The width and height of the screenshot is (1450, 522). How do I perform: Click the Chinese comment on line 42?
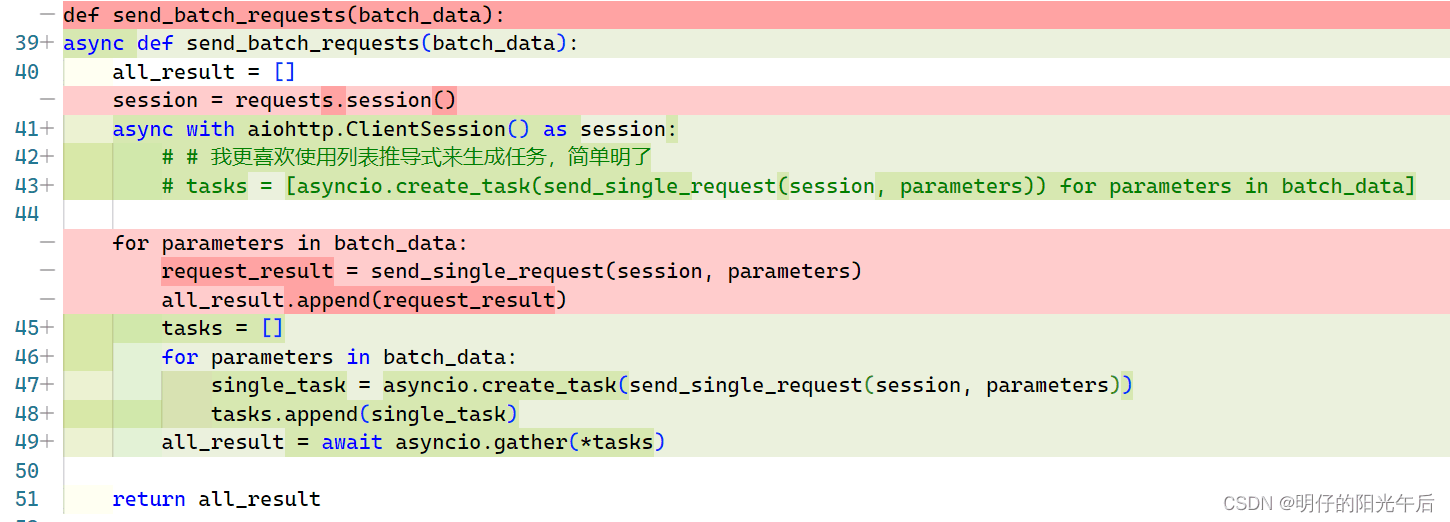click(x=406, y=157)
